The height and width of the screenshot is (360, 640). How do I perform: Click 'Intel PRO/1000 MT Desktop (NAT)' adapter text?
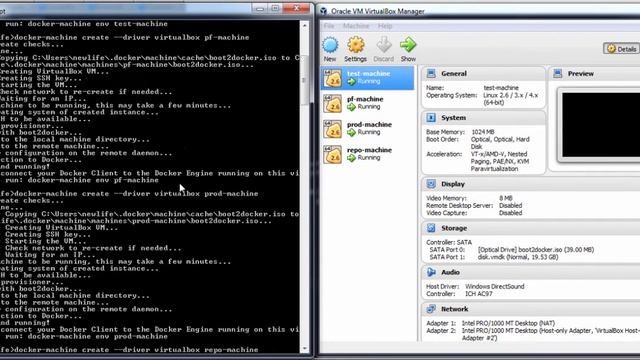(x=508, y=323)
